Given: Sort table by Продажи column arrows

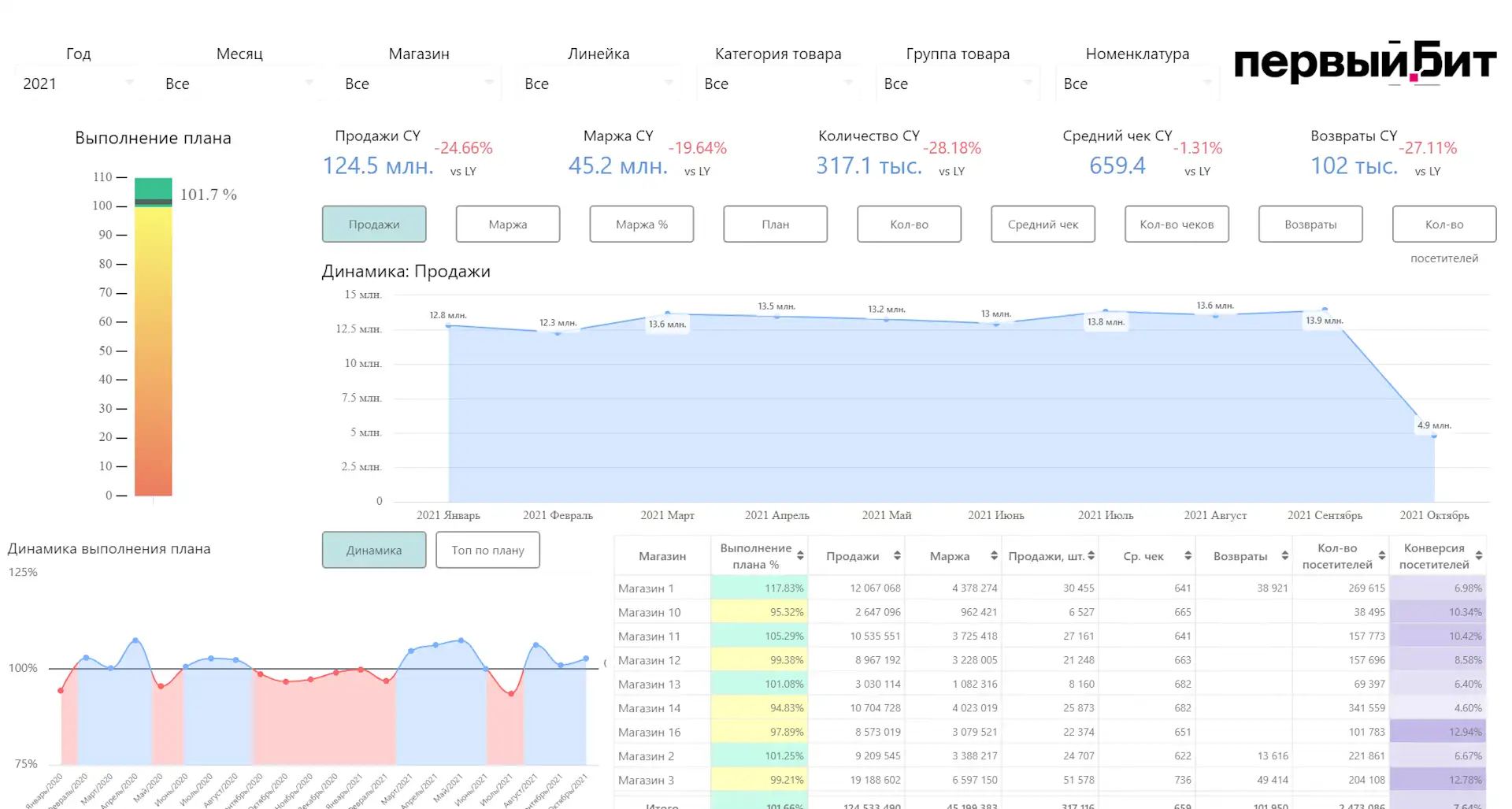Looking at the screenshot, I should coord(897,556).
